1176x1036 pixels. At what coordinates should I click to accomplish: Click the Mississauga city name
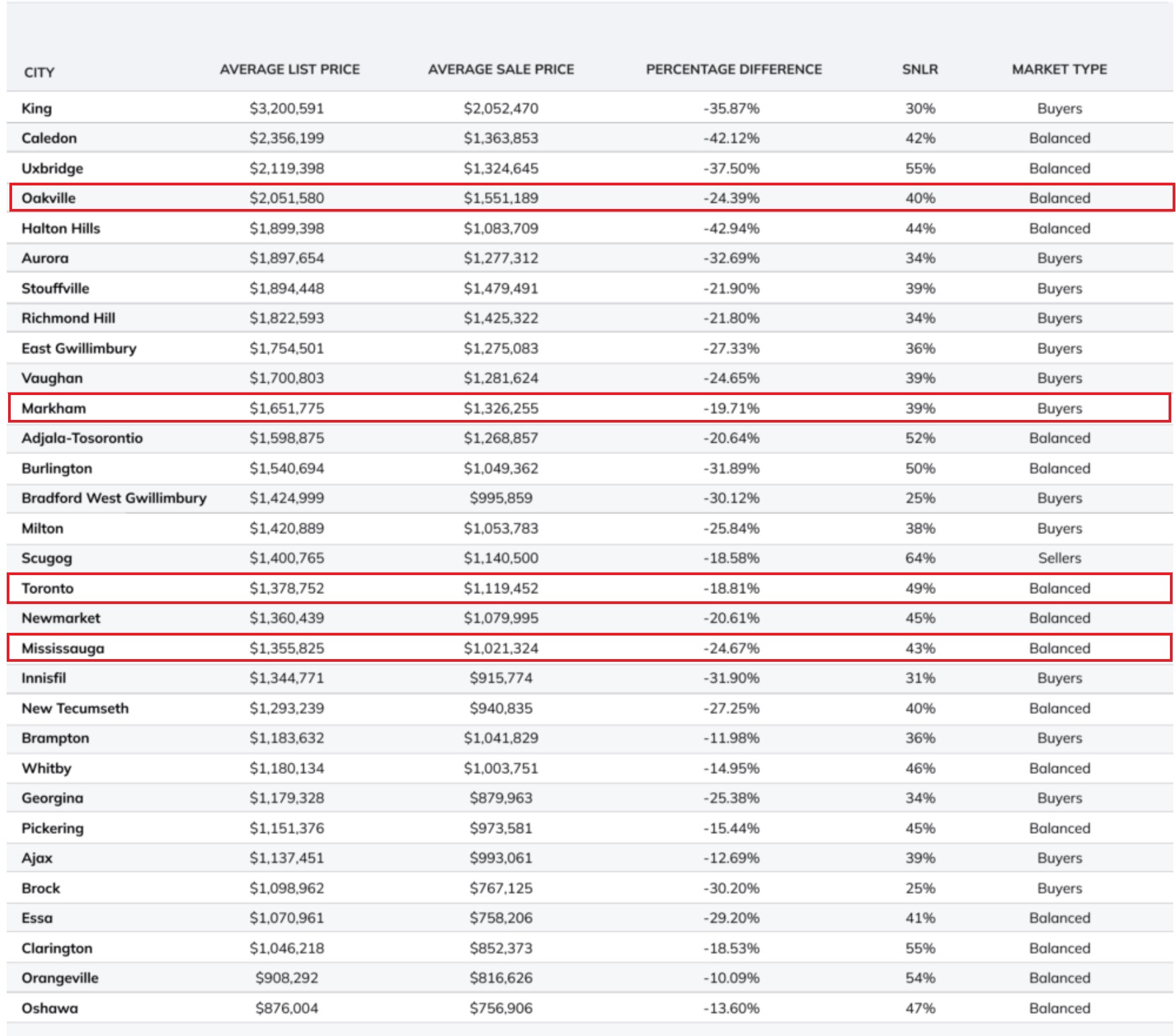[62, 648]
